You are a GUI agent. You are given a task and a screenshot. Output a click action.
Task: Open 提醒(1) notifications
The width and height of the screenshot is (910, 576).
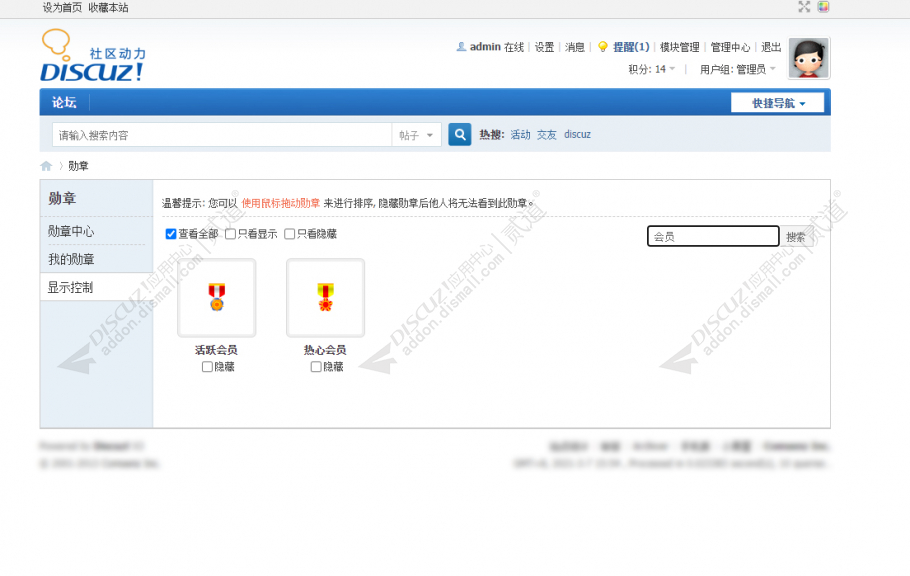coord(631,47)
